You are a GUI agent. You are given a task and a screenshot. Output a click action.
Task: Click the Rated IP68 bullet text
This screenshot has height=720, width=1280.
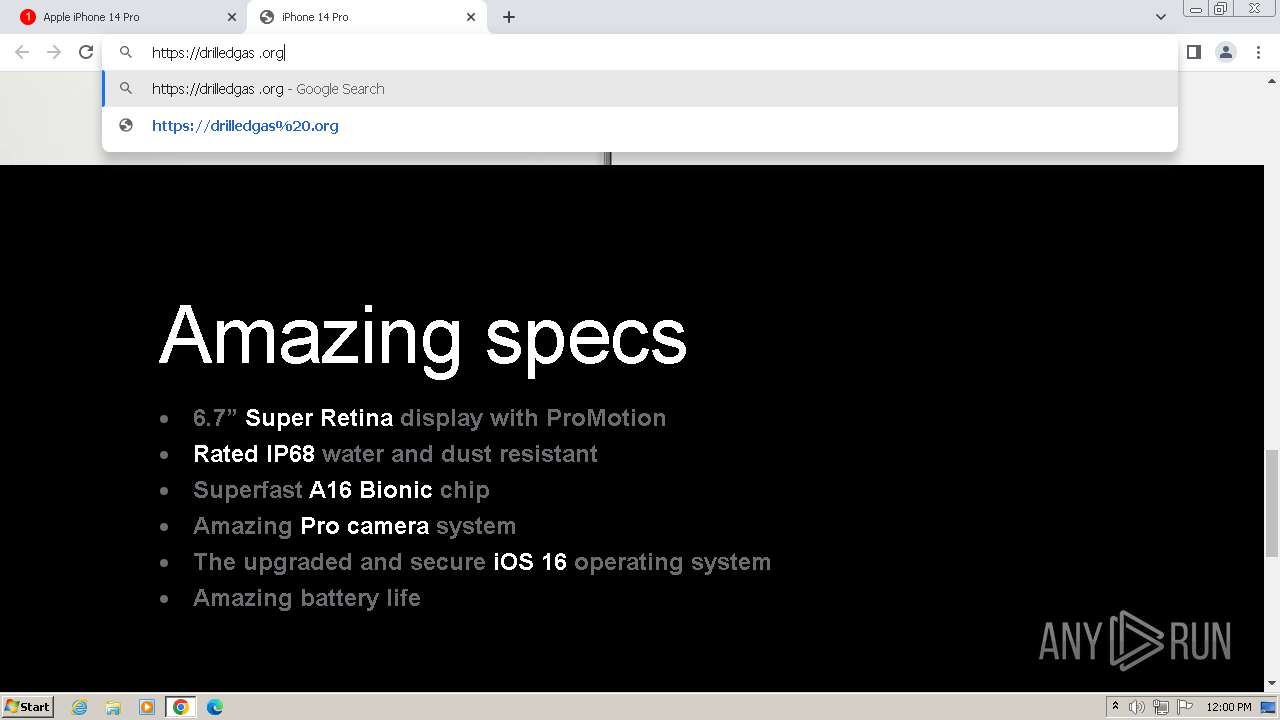[395, 454]
